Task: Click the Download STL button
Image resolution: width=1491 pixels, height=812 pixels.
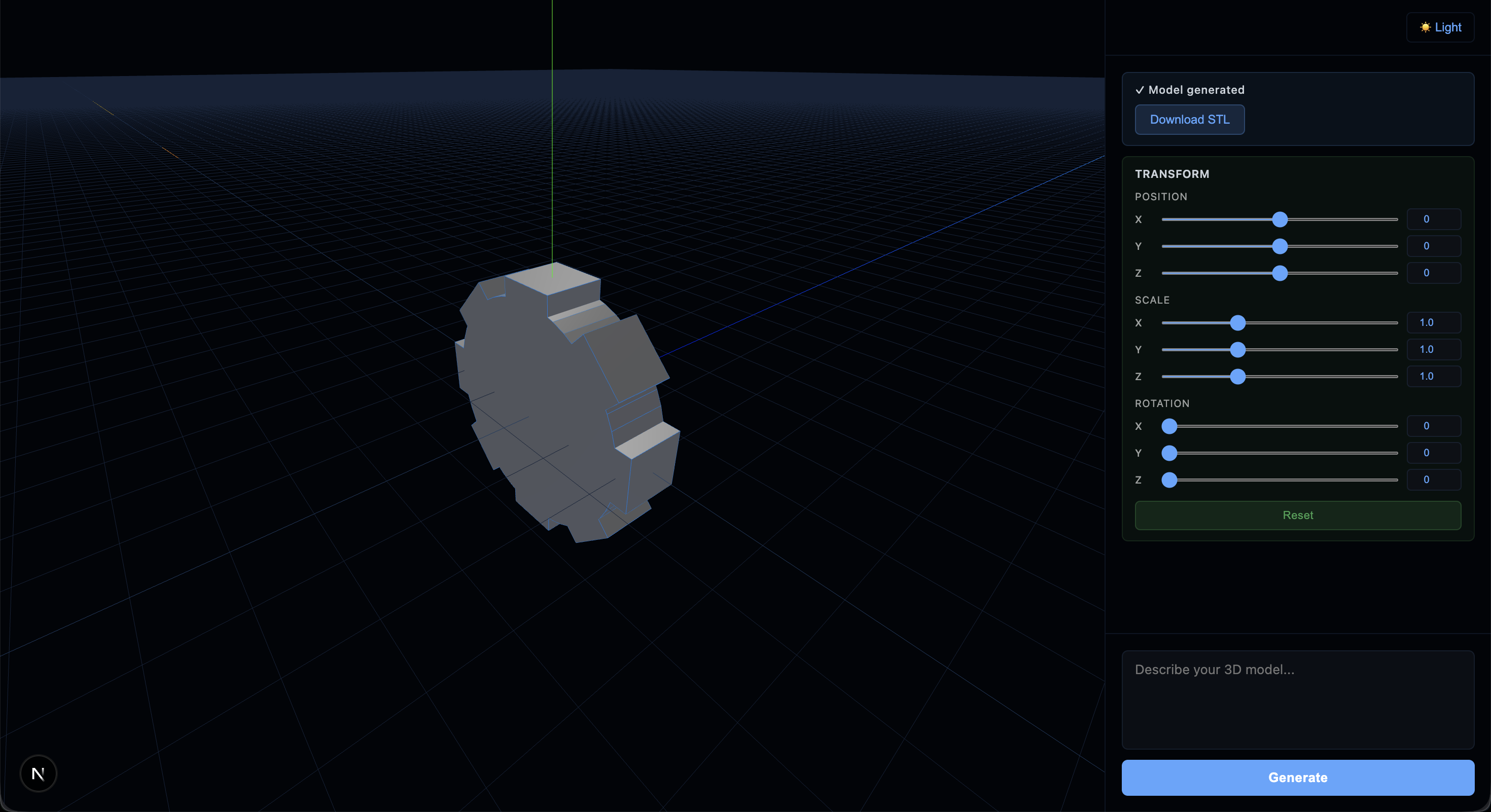Action: pos(1189,119)
